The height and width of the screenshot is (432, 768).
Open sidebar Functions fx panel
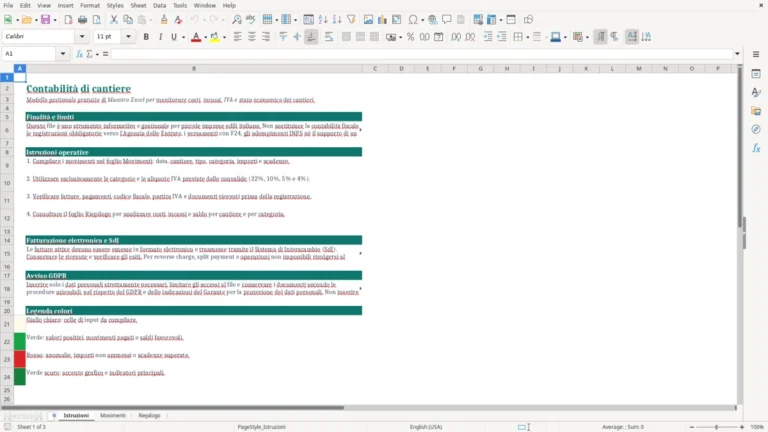[756, 148]
